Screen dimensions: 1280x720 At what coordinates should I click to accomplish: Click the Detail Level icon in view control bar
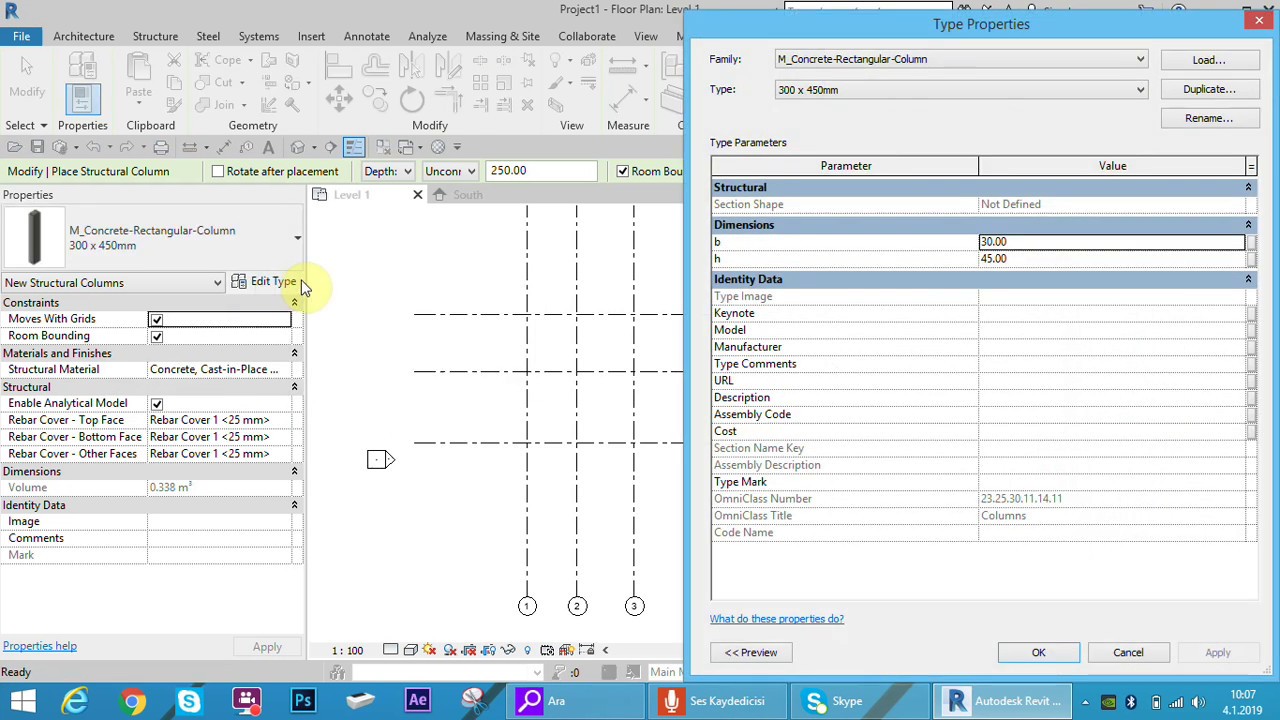(391, 650)
